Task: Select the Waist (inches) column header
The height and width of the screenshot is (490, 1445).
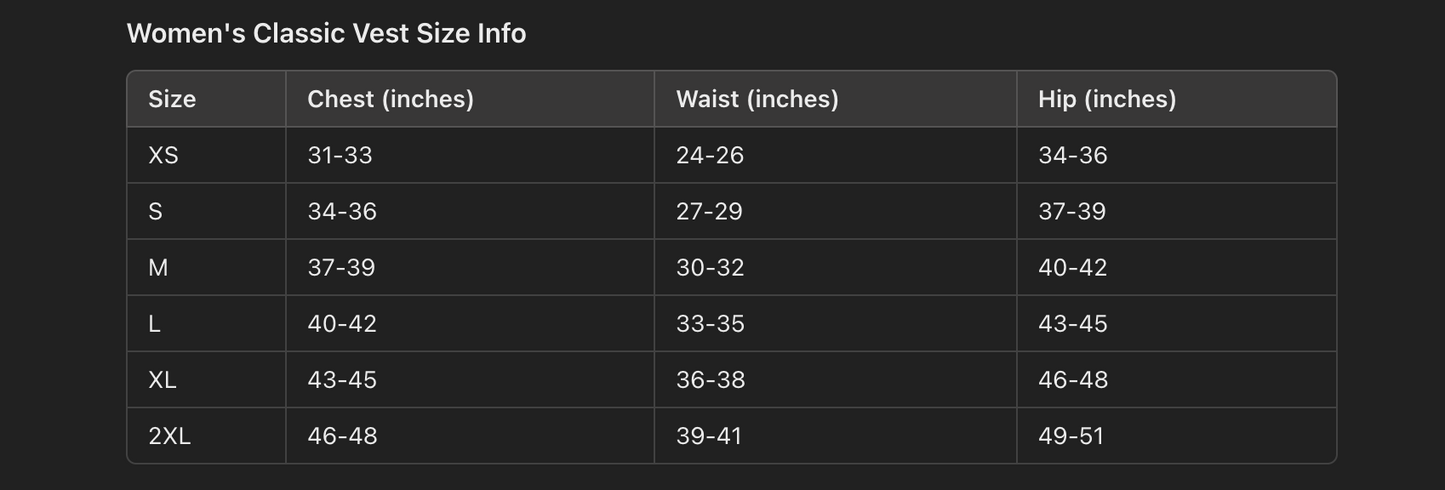Action: 757,99
